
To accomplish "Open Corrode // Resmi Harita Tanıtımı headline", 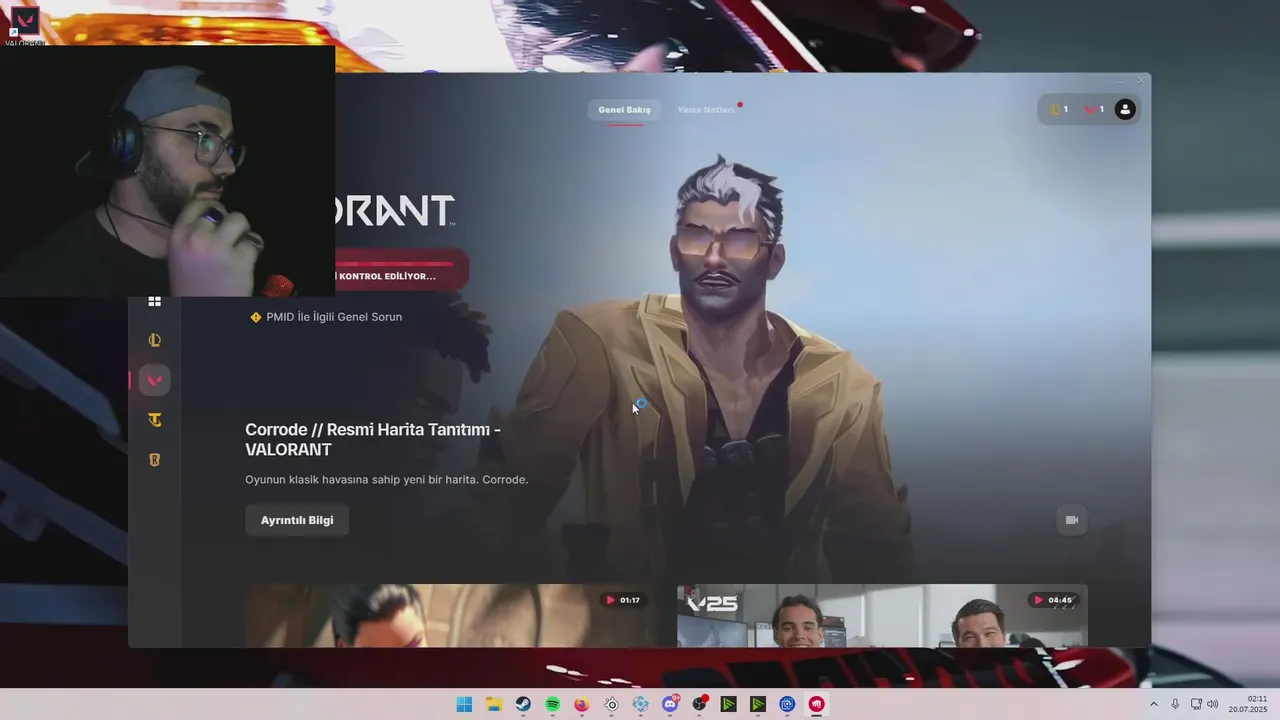I will [x=373, y=439].
